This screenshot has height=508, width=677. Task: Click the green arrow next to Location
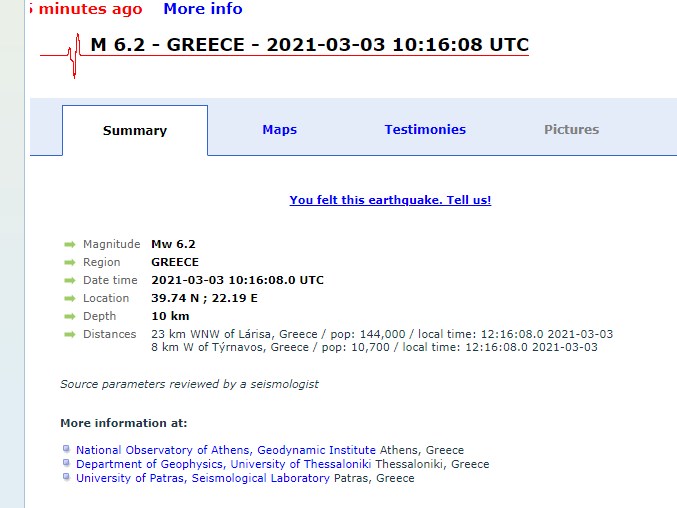[70, 298]
